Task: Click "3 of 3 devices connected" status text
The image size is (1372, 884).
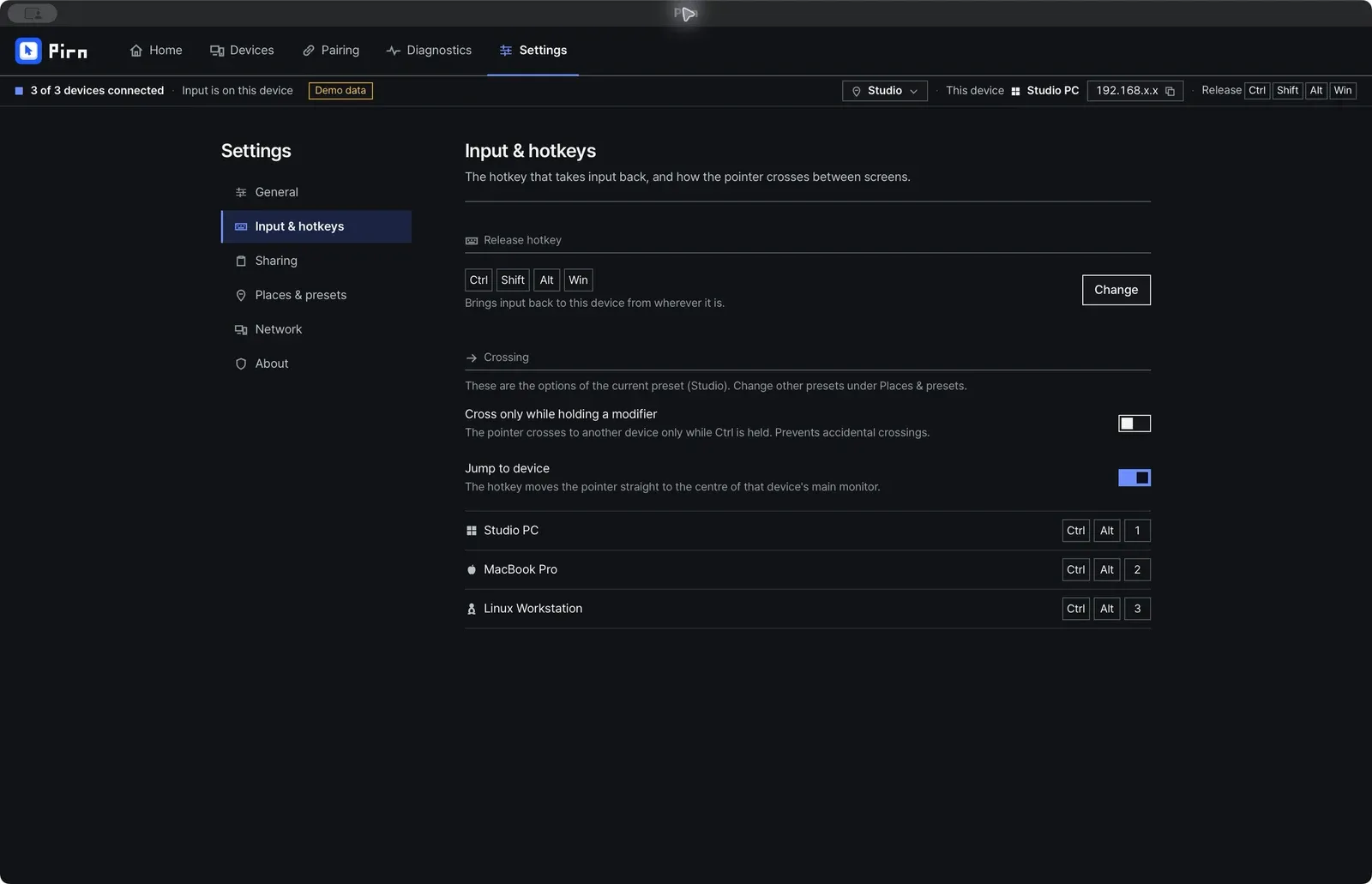Action: click(x=97, y=91)
